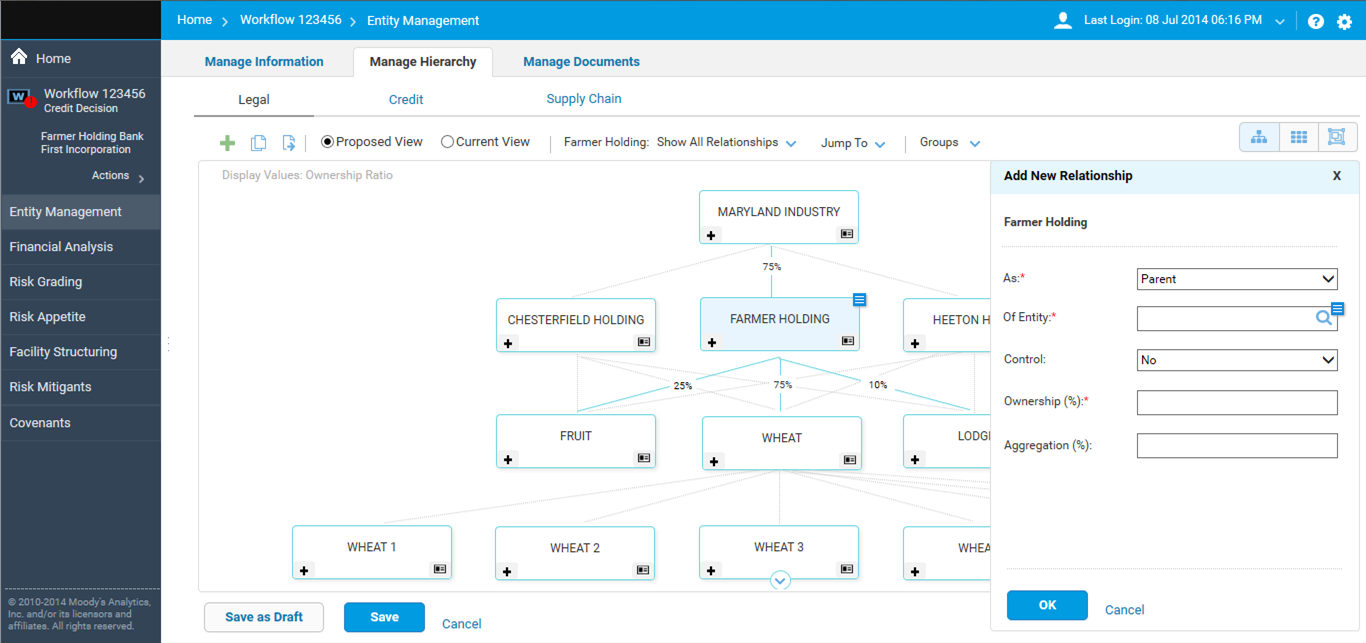Click the export document icon

click(288, 143)
